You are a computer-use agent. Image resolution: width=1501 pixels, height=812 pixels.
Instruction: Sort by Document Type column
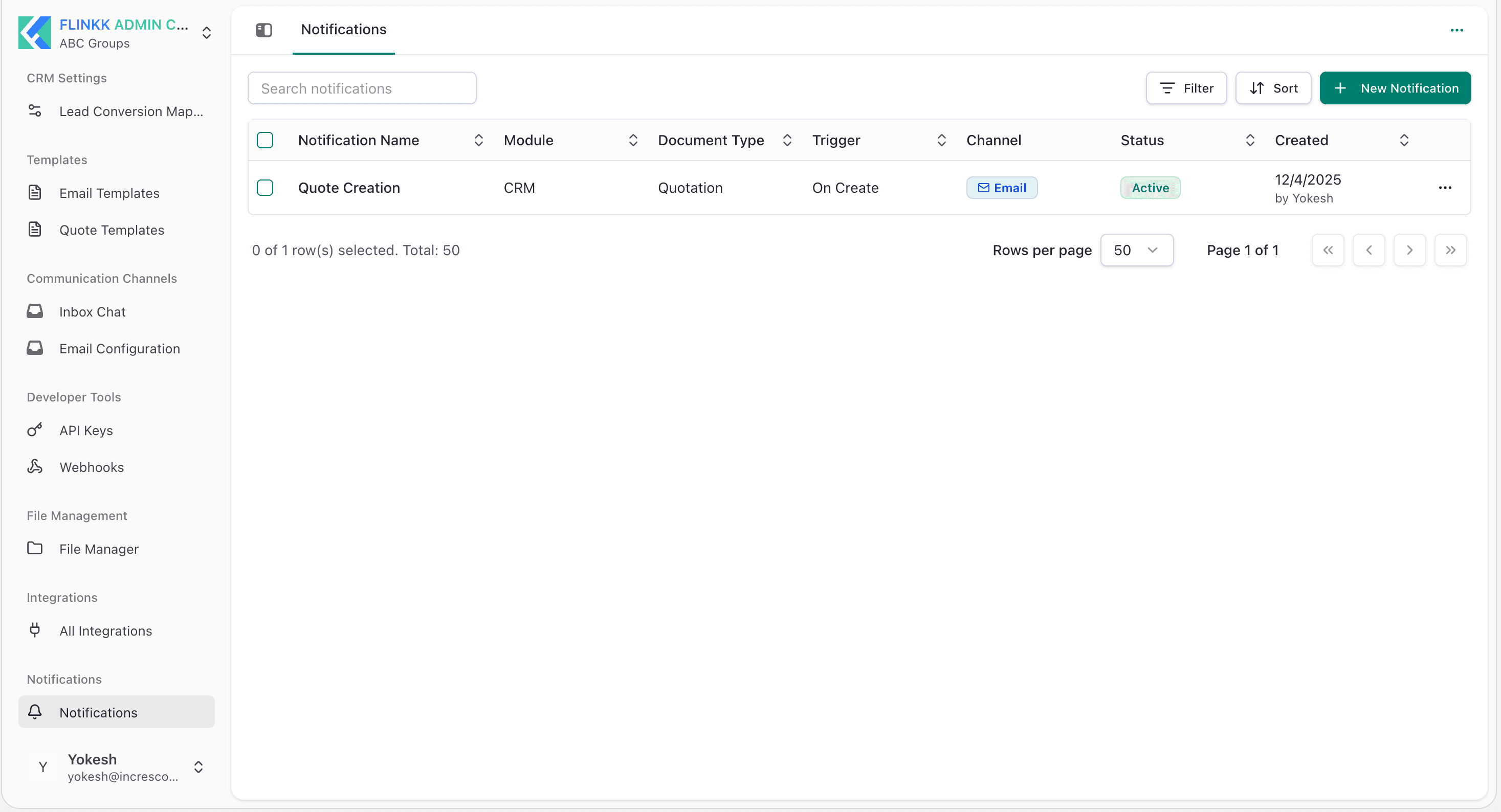pos(787,140)
